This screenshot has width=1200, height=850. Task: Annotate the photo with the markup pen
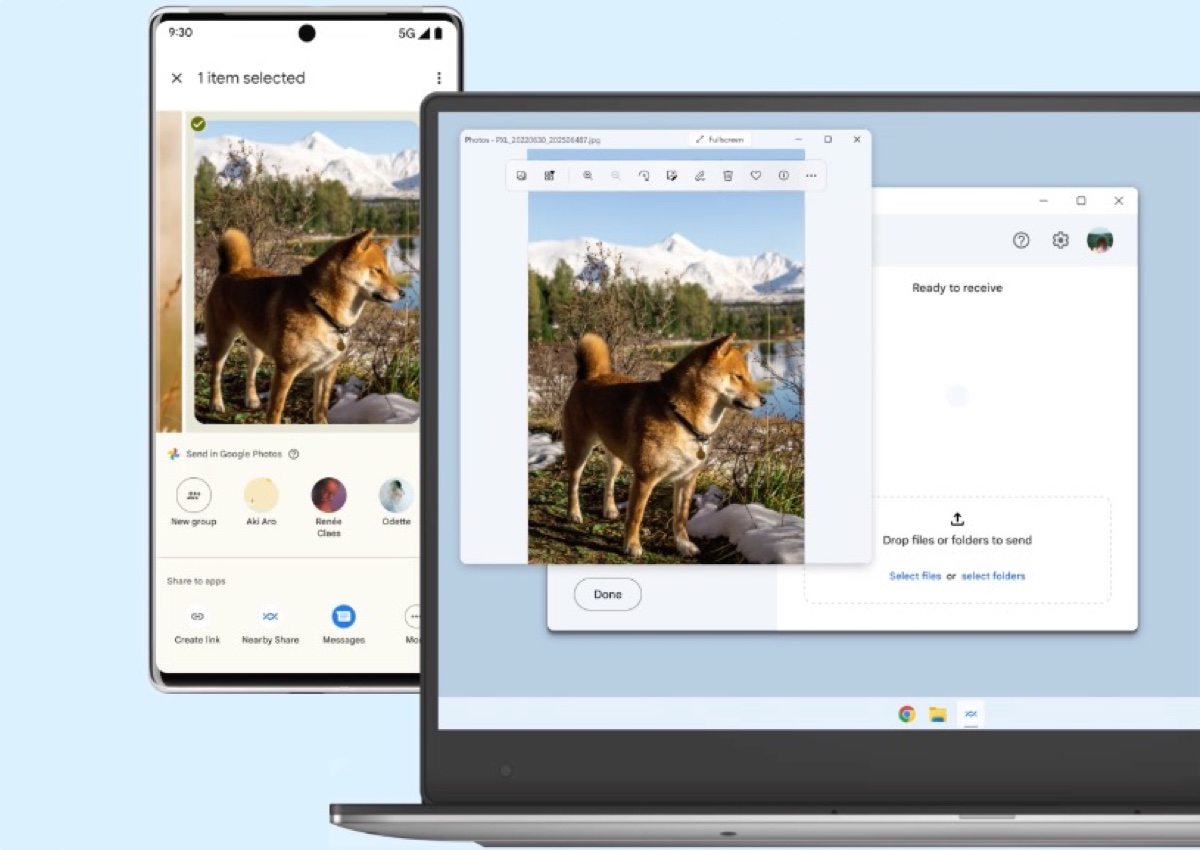coord(700,175)
